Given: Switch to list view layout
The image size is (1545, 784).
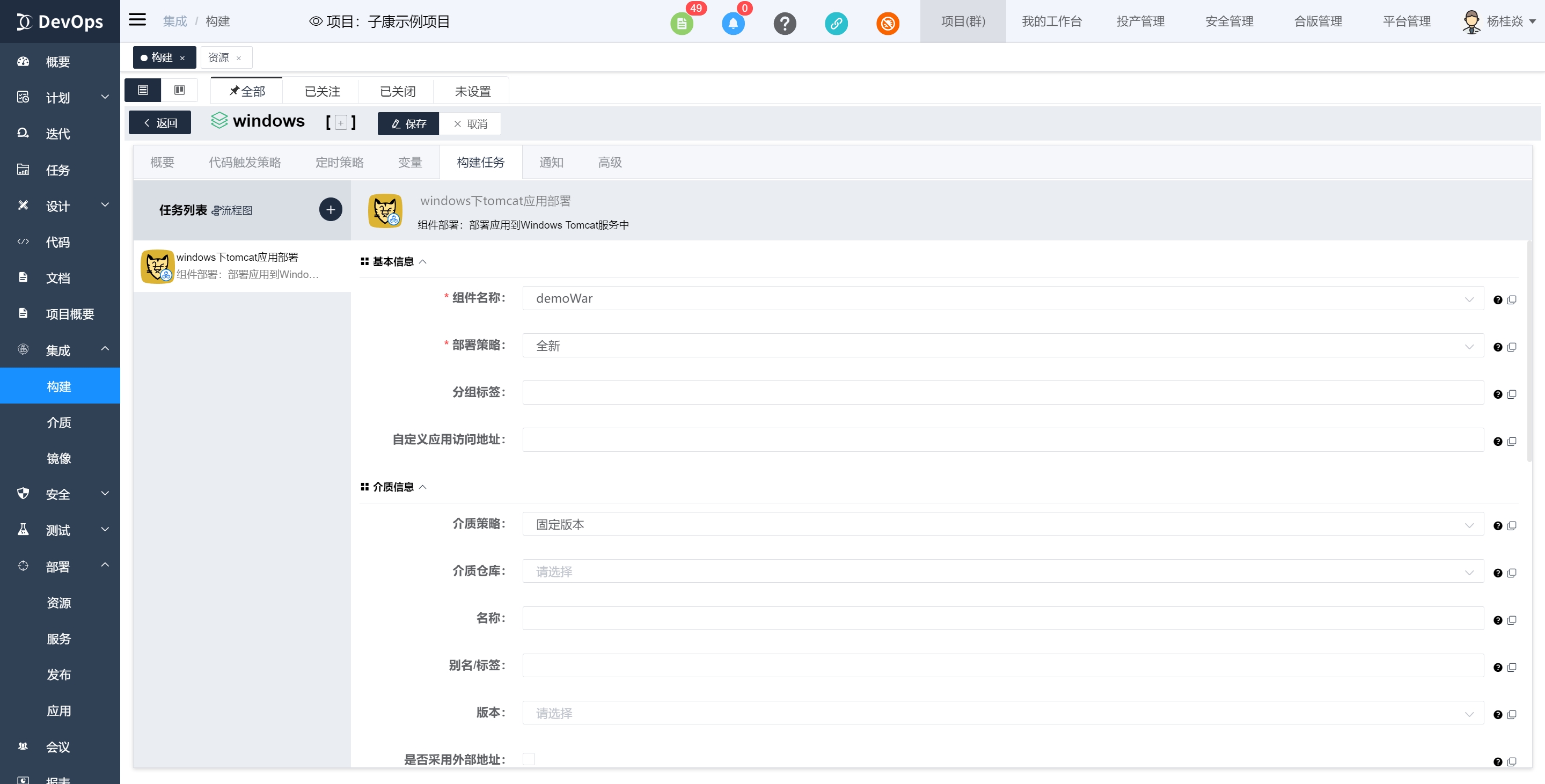Looking at the screenshot, I should [143, 90].
